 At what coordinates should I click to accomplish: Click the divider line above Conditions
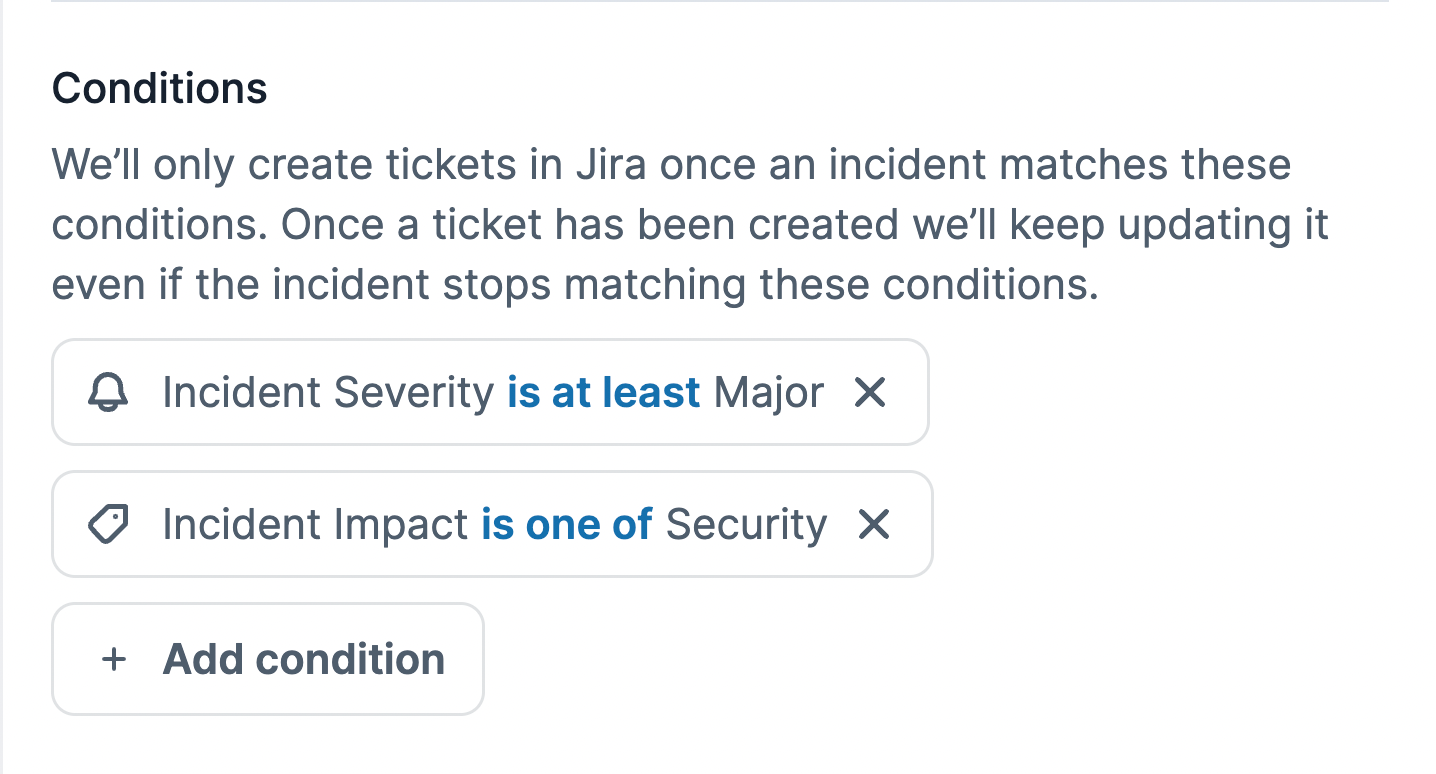pos(718,2)
